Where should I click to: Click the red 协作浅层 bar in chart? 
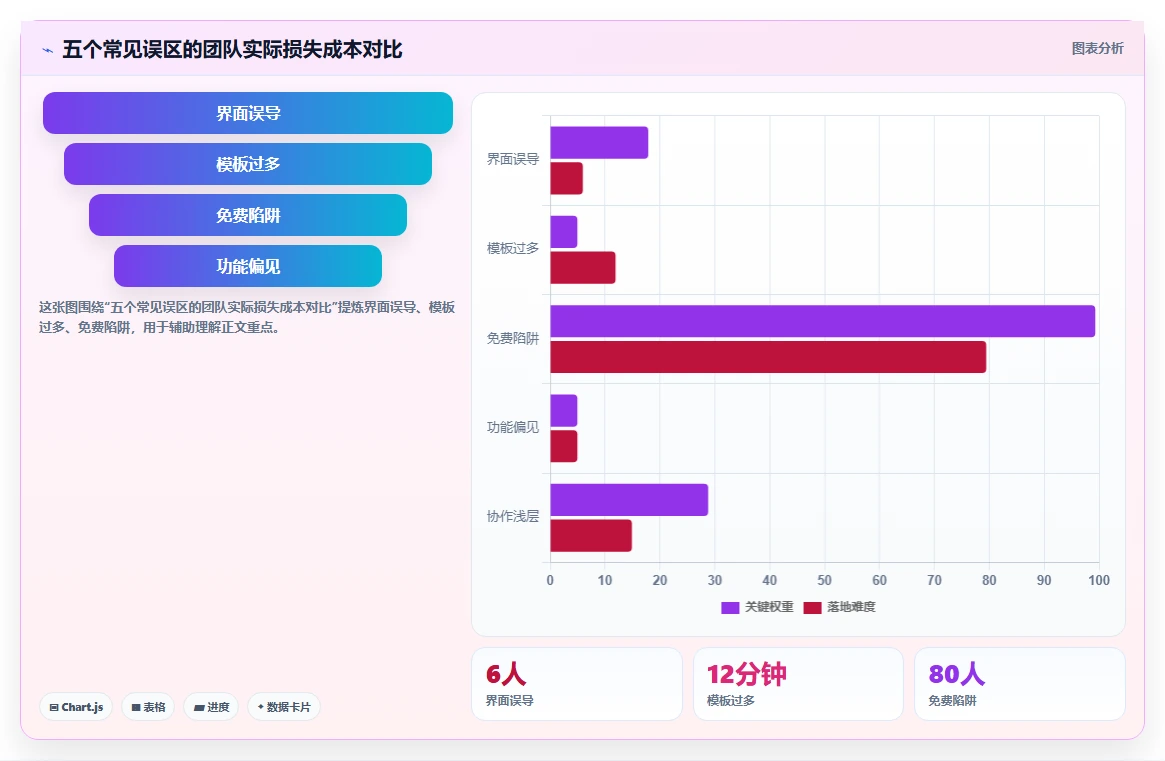pos(591,535)
